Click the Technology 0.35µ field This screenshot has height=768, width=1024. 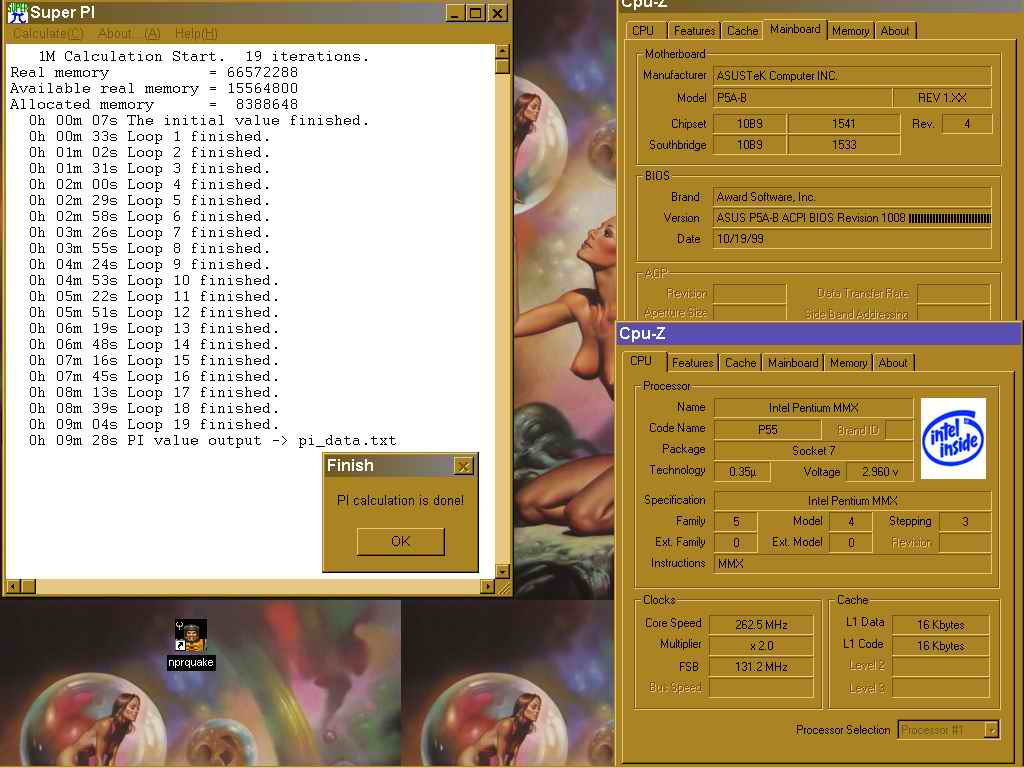pos(743,472)
